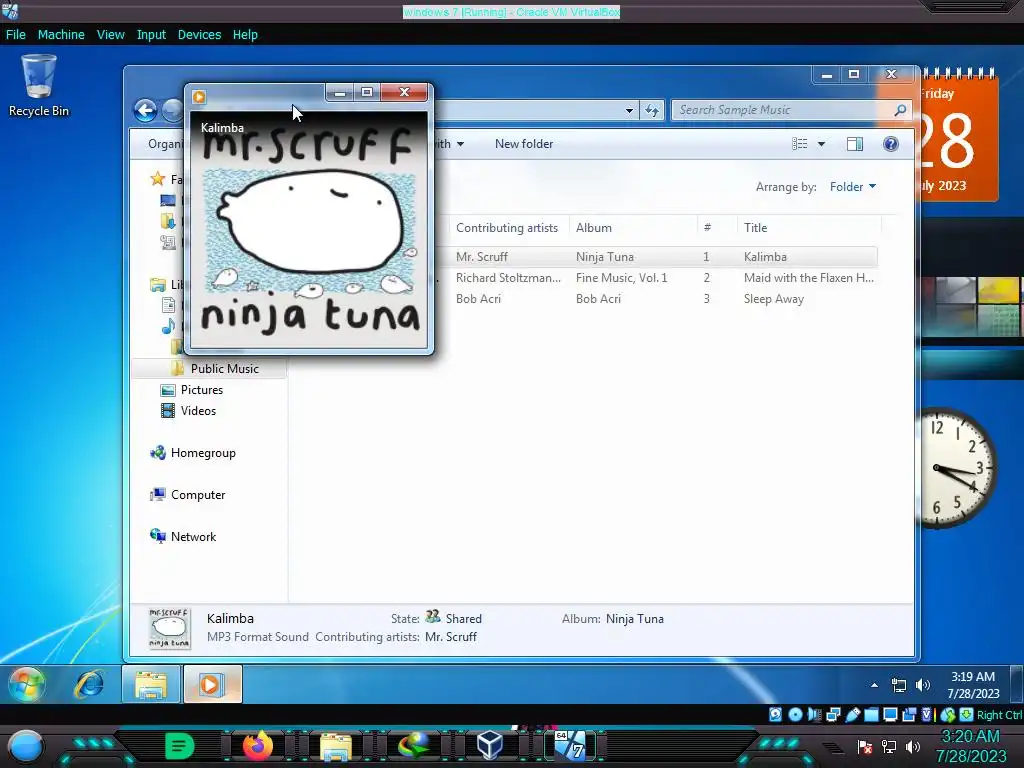Click the Change your view icon

click(799, 144)
